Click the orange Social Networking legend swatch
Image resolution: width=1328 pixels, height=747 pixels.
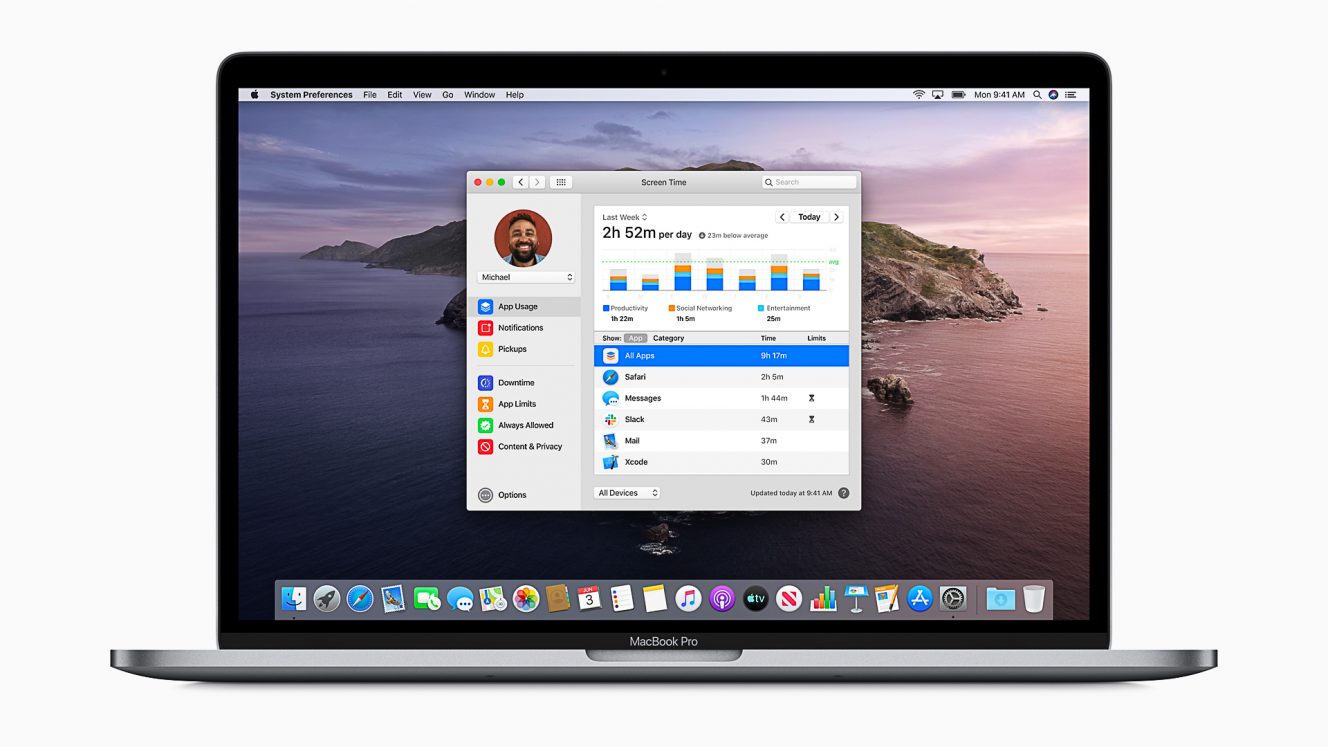click(x=672, y=308)
